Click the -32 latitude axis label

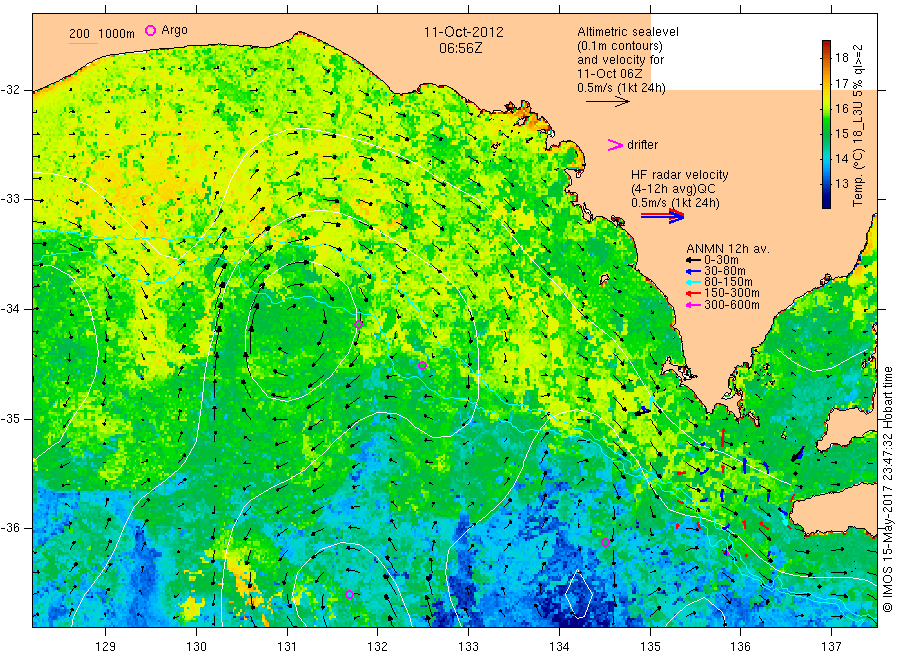[9, 90]
